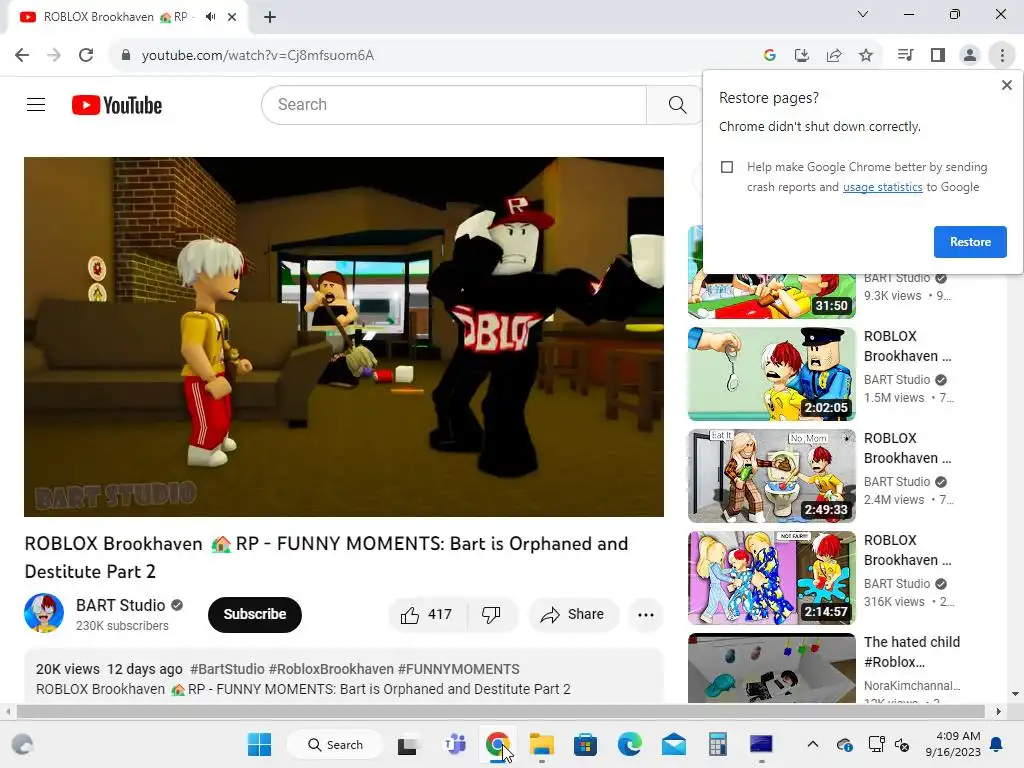Viewport: 1024px width, 768px height.
Task: Click the magnifier search button on YouTube
Action: [x=677, y=104]
